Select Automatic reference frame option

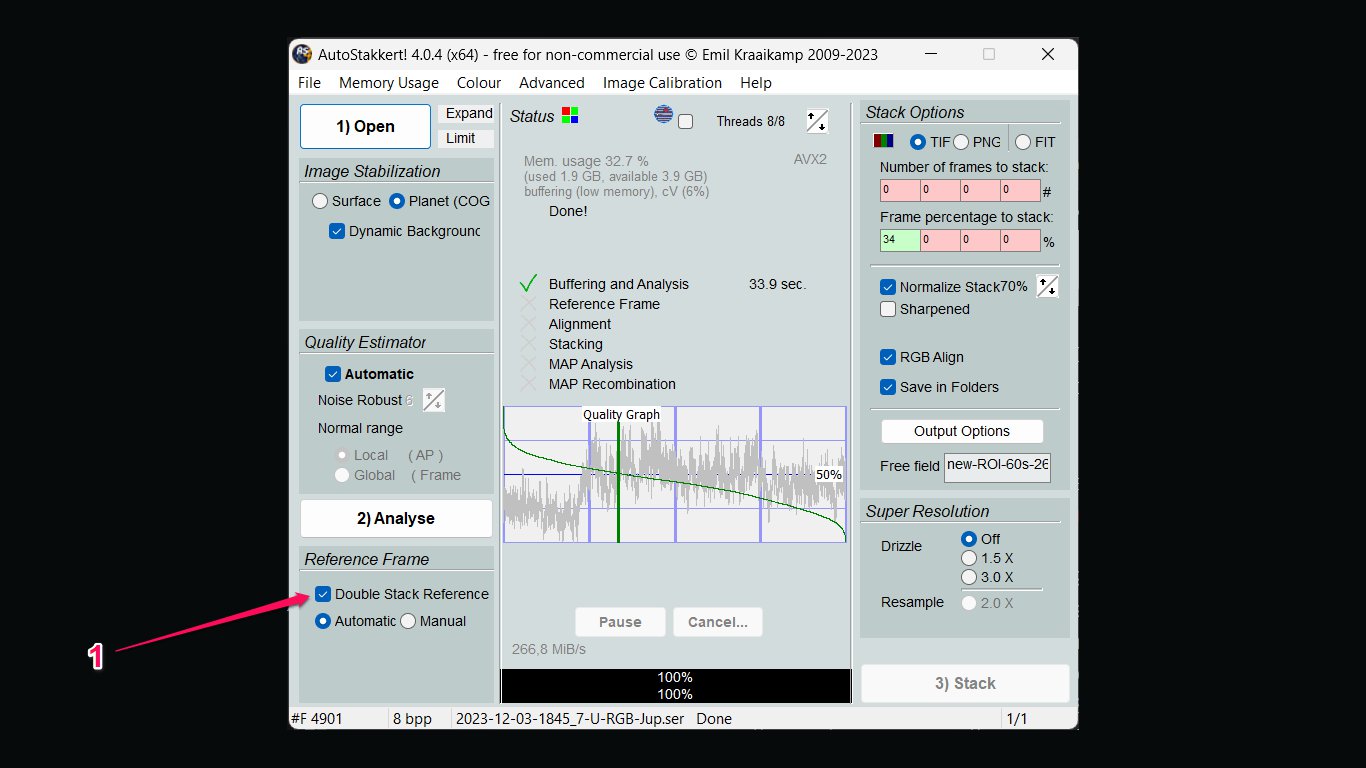coord(323,621)
